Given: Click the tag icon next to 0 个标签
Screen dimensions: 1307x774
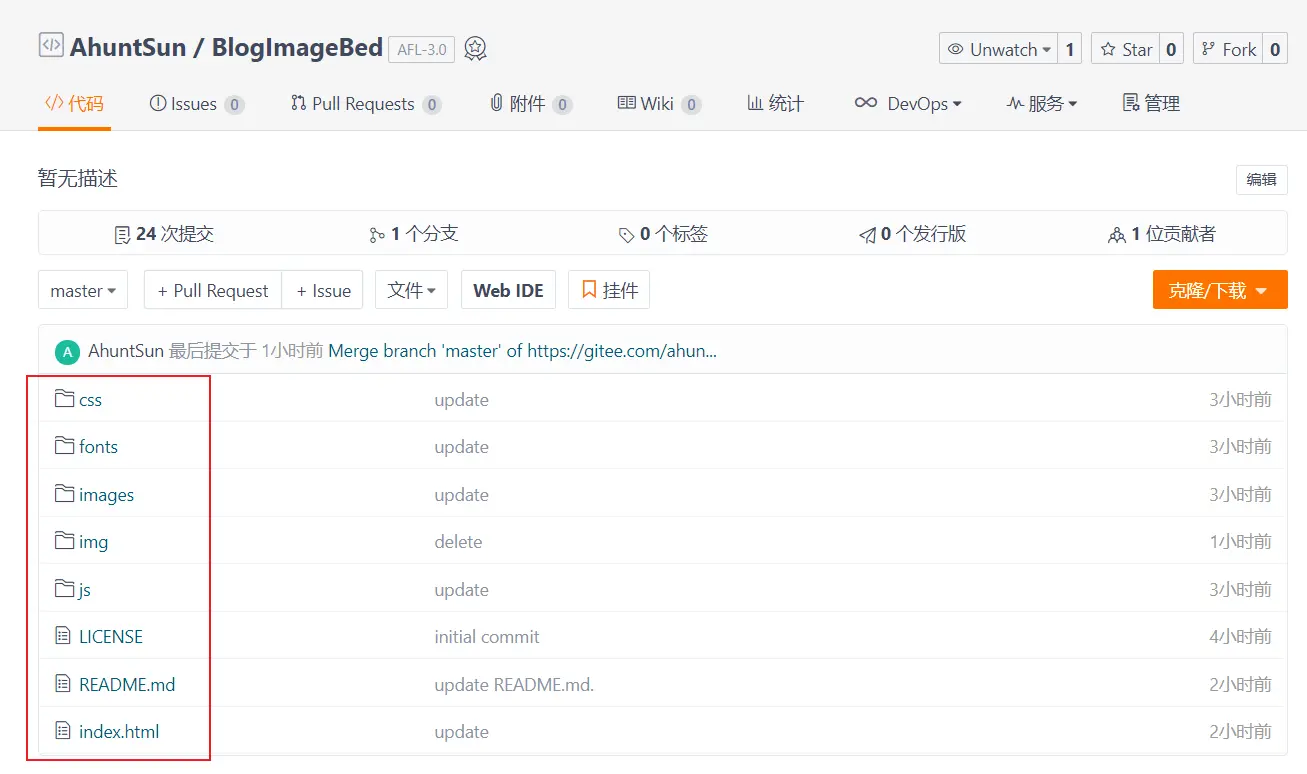Looking at the screenshot, I should [x=627, y=235].
